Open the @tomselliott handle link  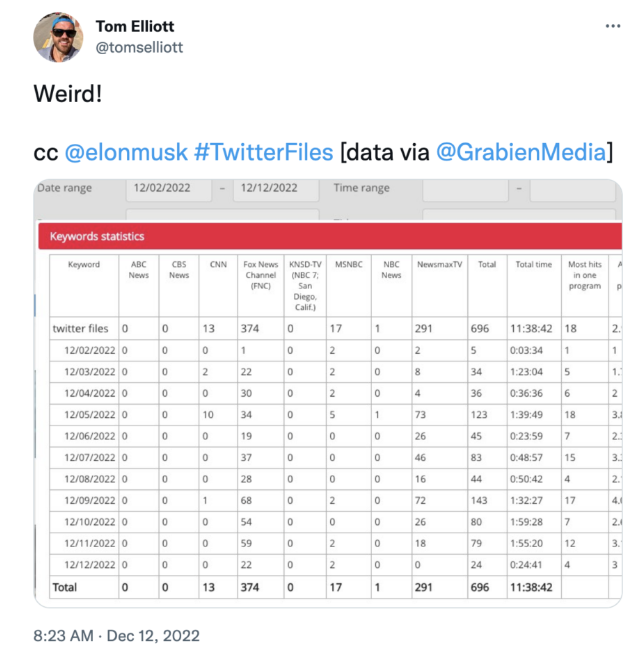[139, 47]
